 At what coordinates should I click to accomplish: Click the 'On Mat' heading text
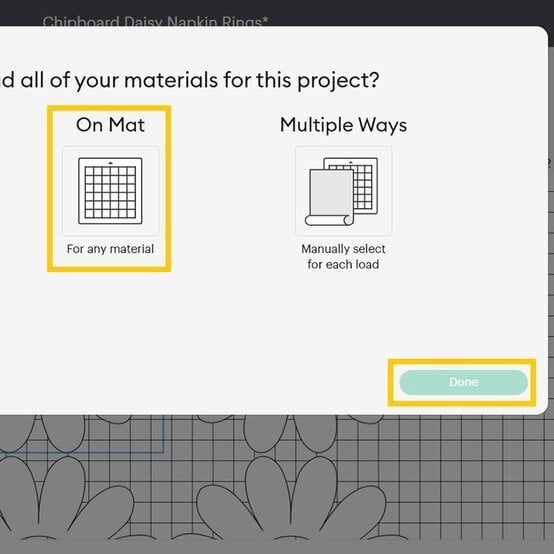click(x=110, y=125)
